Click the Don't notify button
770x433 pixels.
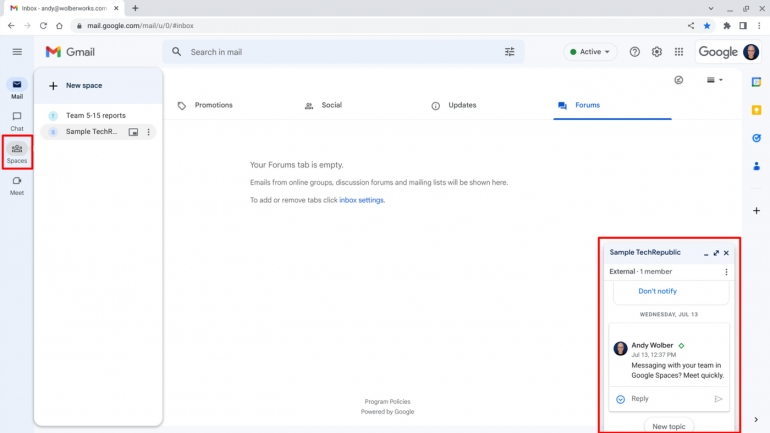(x=657, y=291)
